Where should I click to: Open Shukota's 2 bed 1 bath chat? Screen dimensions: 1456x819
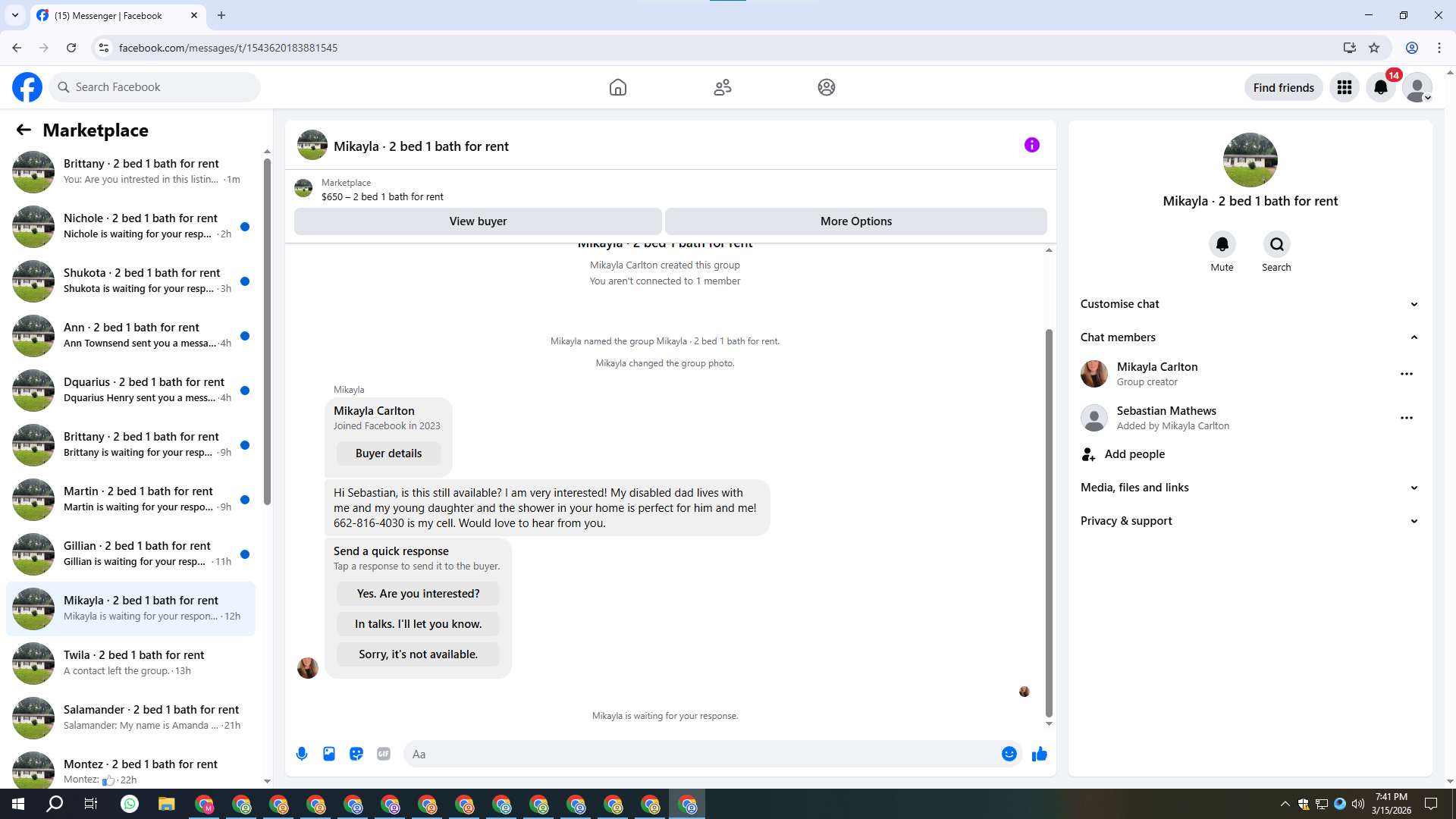click(x=131, y=281)
